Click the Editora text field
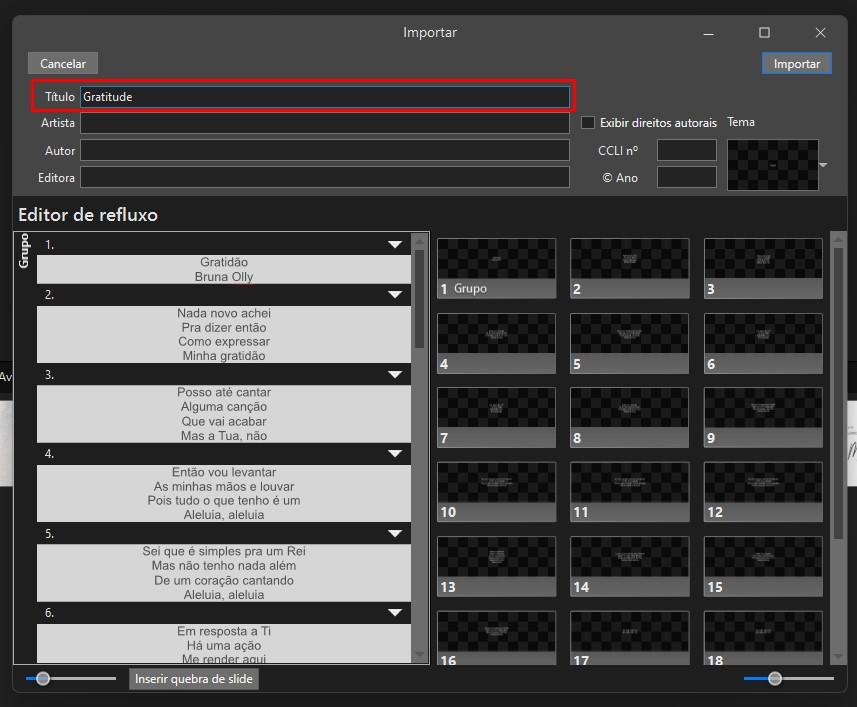The image size is (857, 707). (x=325, y=178)
